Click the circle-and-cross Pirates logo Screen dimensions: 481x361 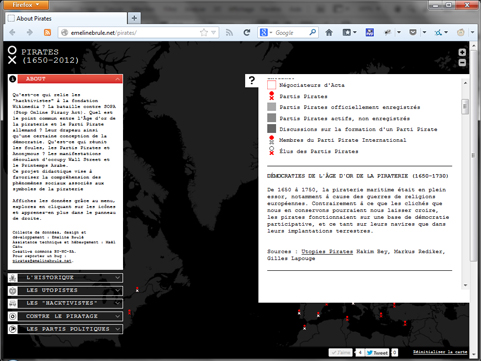(x=12, y=55)
